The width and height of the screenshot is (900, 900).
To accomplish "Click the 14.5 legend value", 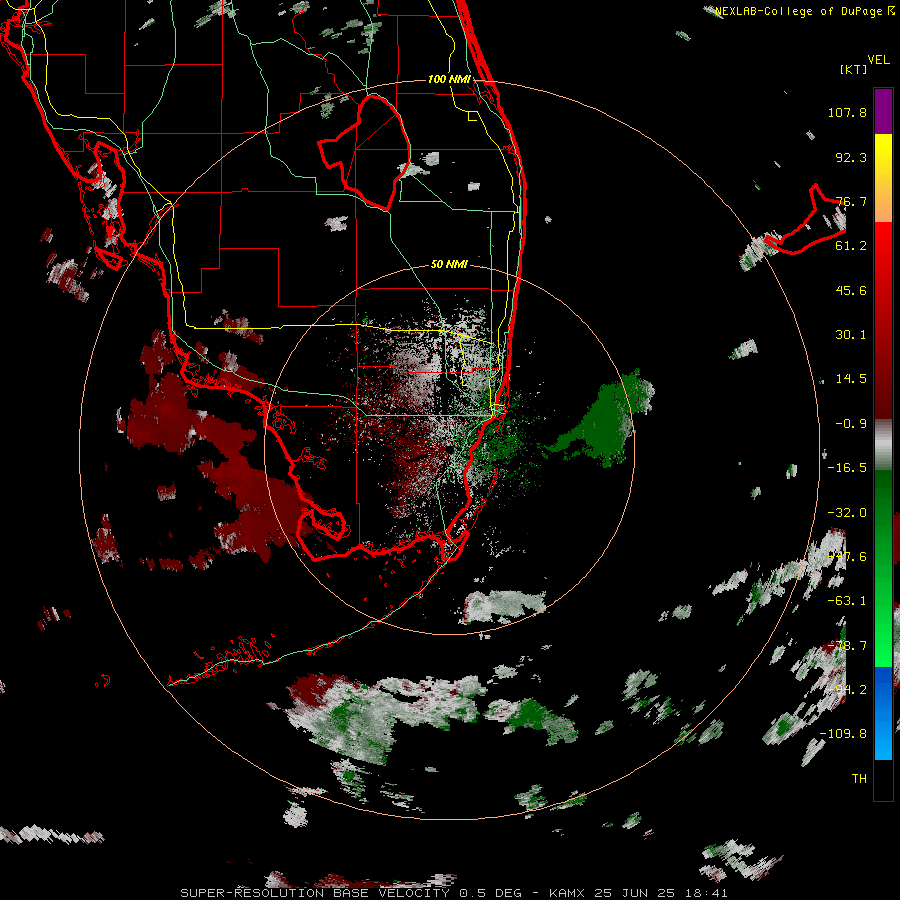I will (x=851, y=379).
